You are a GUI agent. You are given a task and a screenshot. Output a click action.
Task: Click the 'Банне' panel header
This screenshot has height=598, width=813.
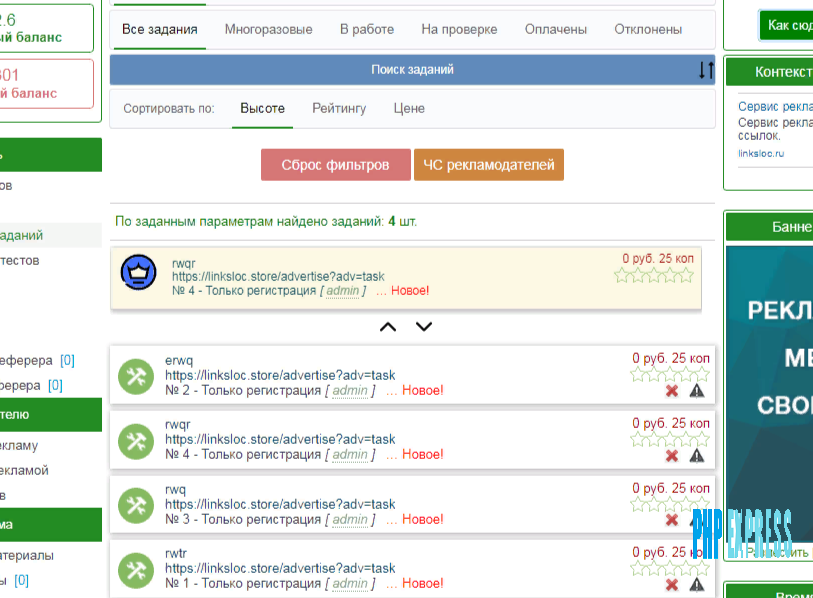tap(769, 227)
